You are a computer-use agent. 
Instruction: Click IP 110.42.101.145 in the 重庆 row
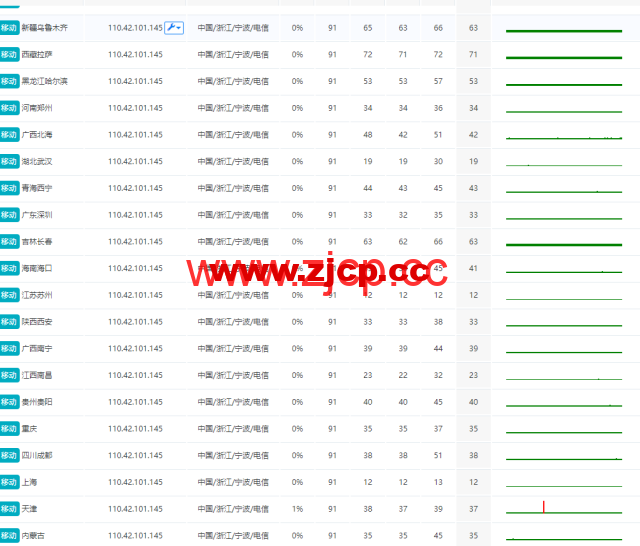pyautogui.click(x=135, y=428)
